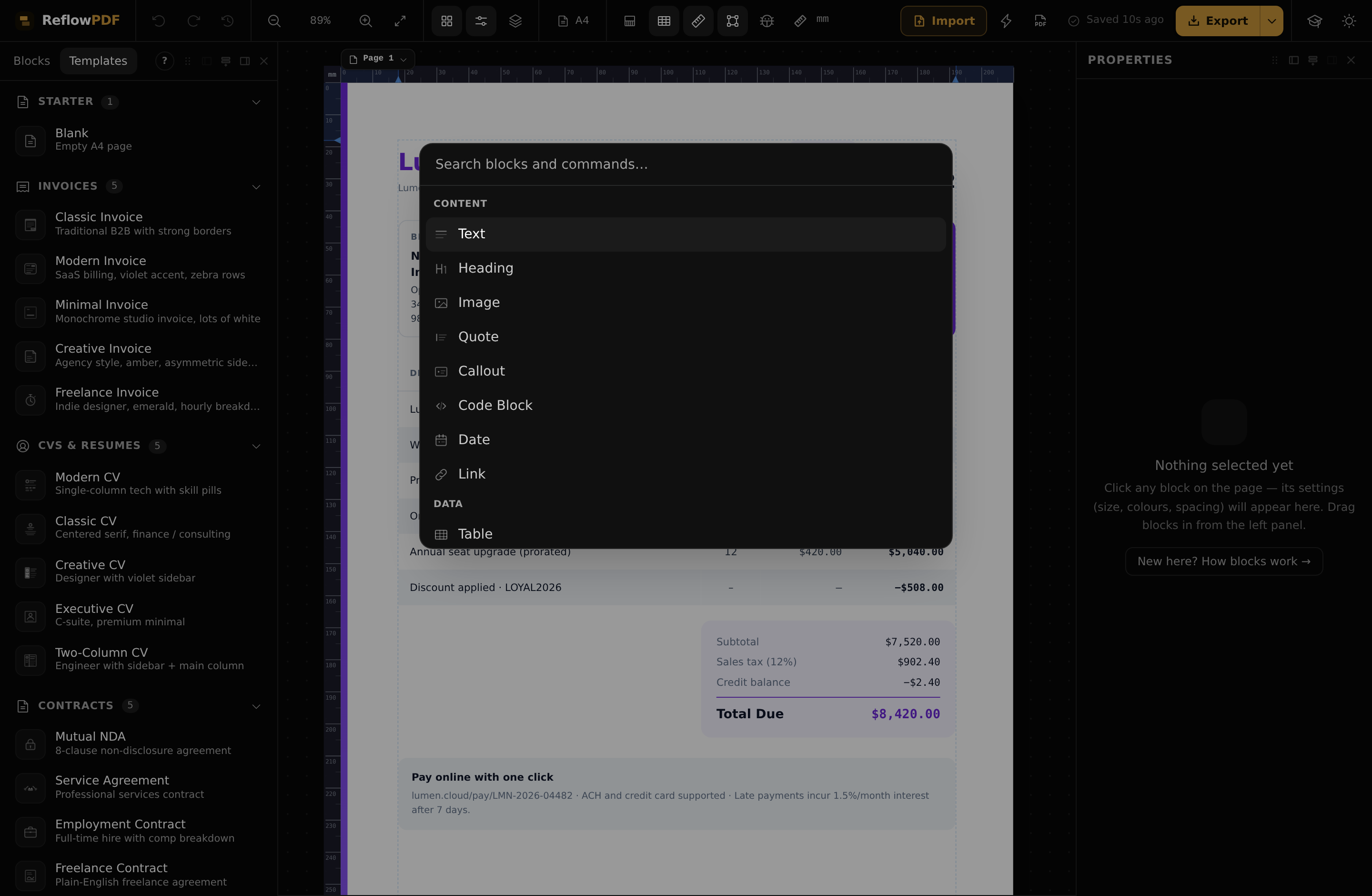Click the Import button
This screenshot has height=896, width=1372.
click(943, 21)
